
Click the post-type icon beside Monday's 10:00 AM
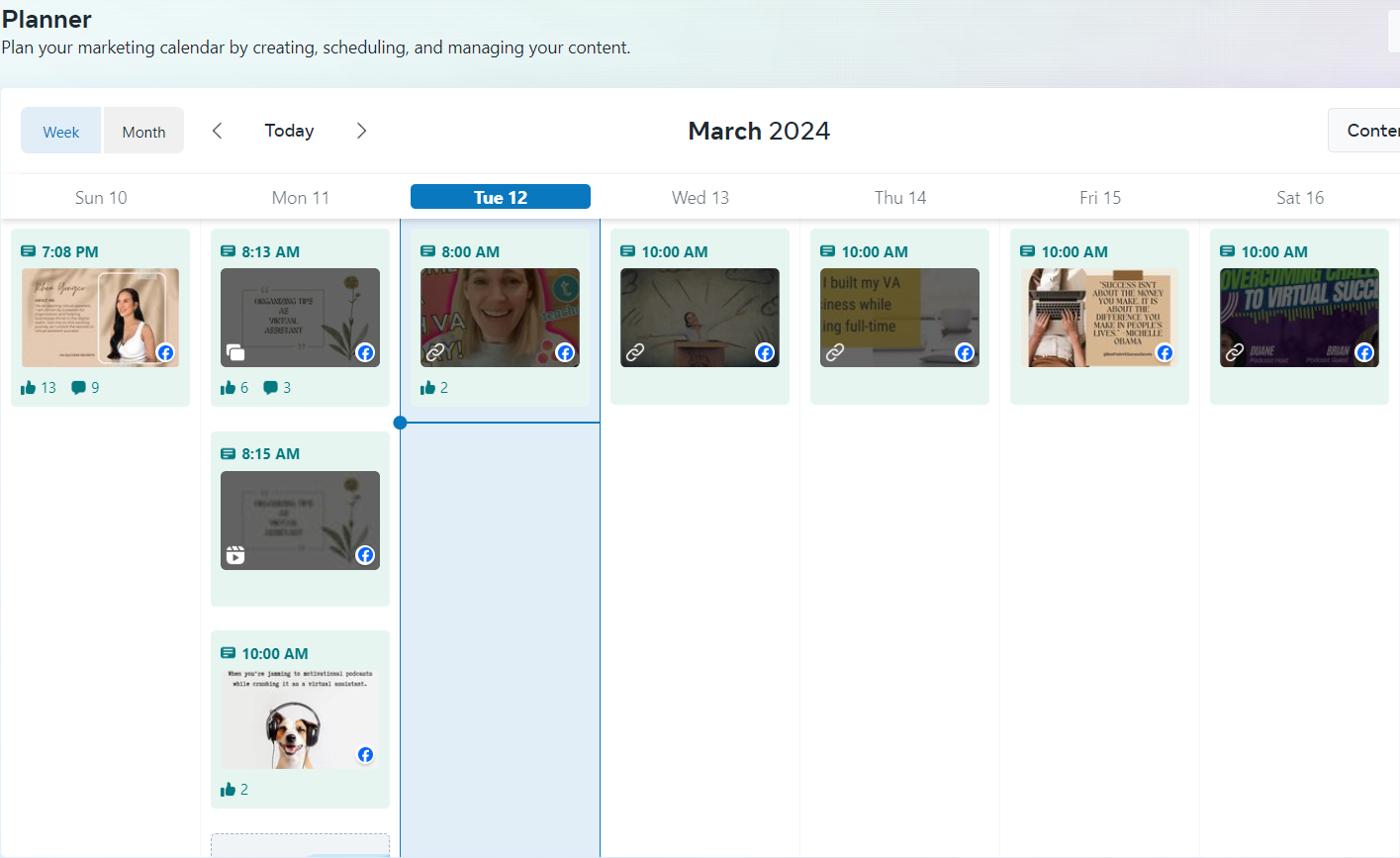coord(229,653)
